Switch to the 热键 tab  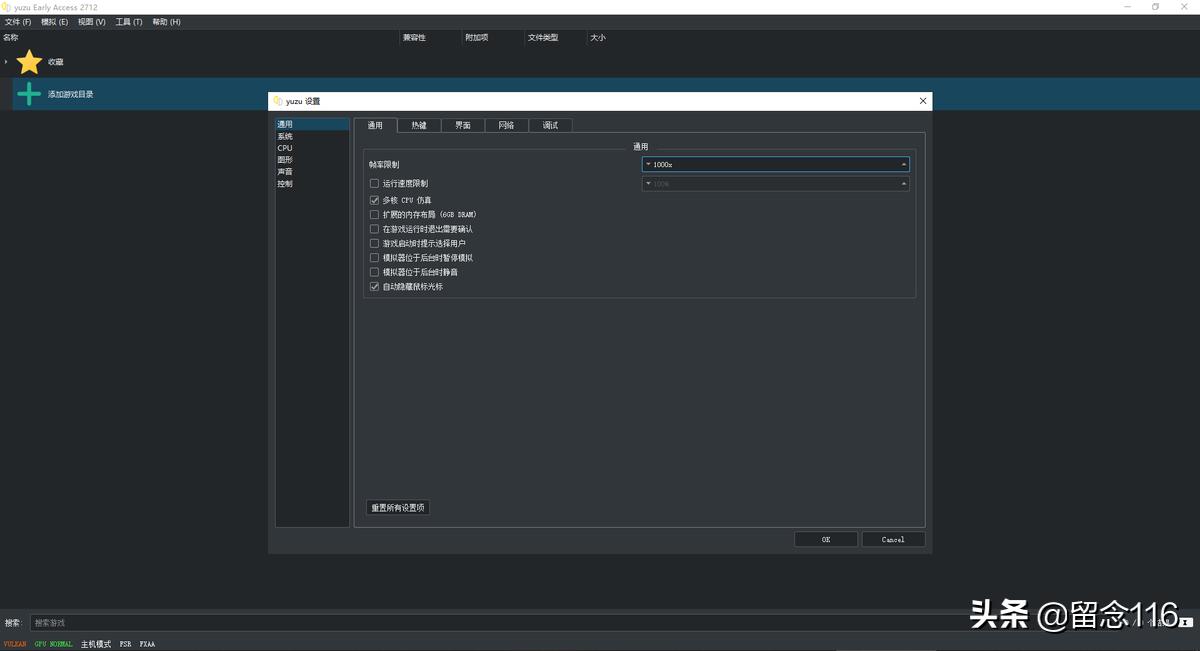click(419, 125)
